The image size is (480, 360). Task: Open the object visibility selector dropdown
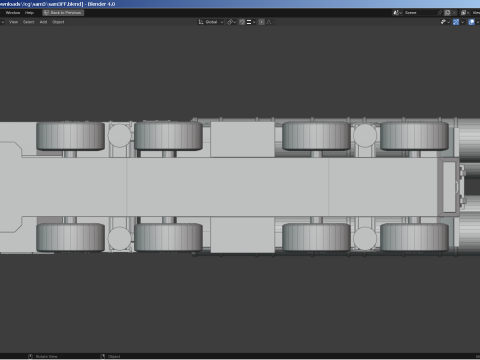(x=446, y=22)
